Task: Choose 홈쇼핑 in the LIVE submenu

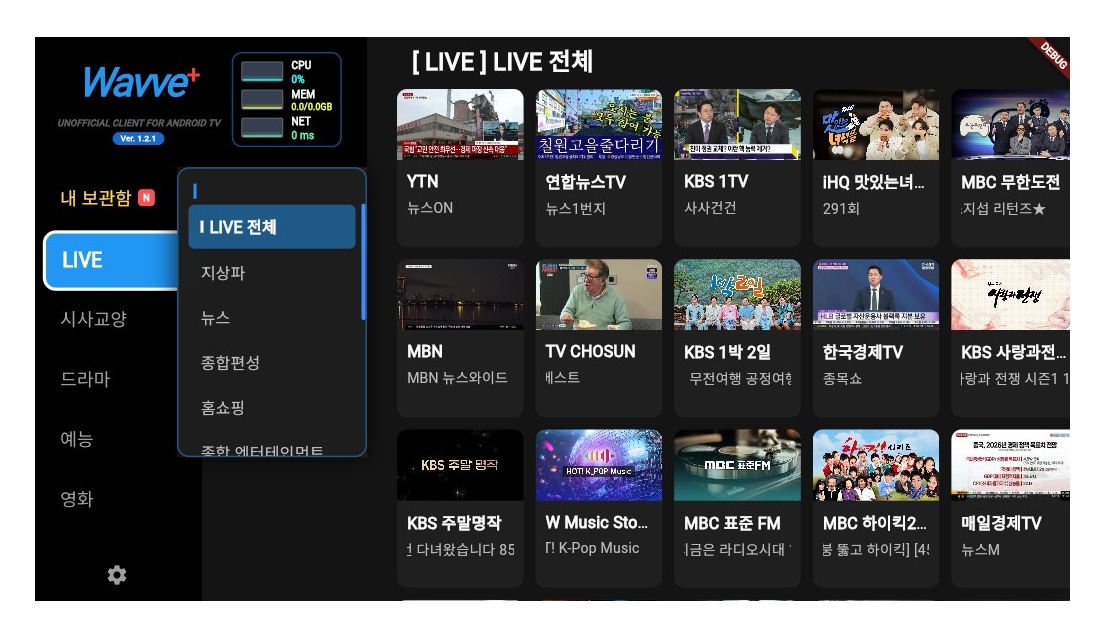Action: point(223,407)
